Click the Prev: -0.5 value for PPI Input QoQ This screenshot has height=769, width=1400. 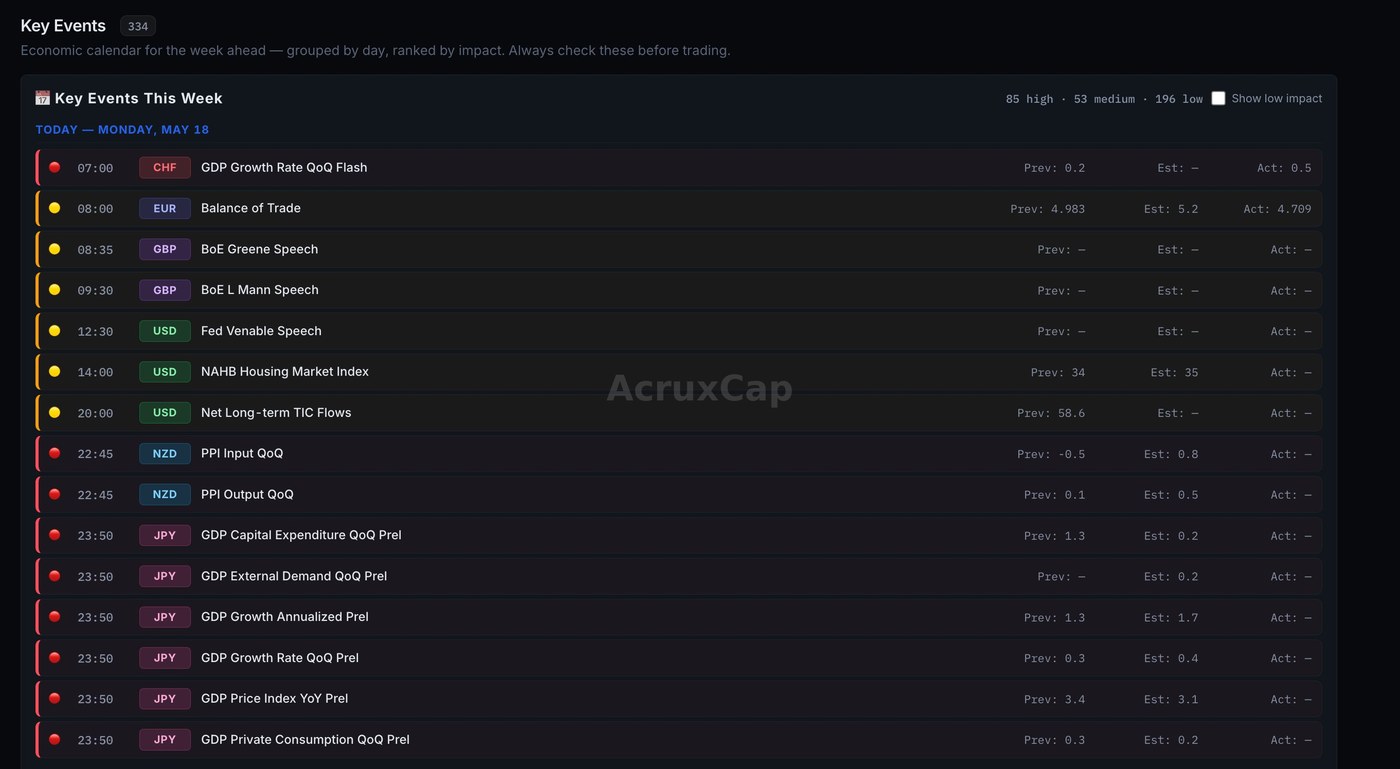[x=1051, y=454]
